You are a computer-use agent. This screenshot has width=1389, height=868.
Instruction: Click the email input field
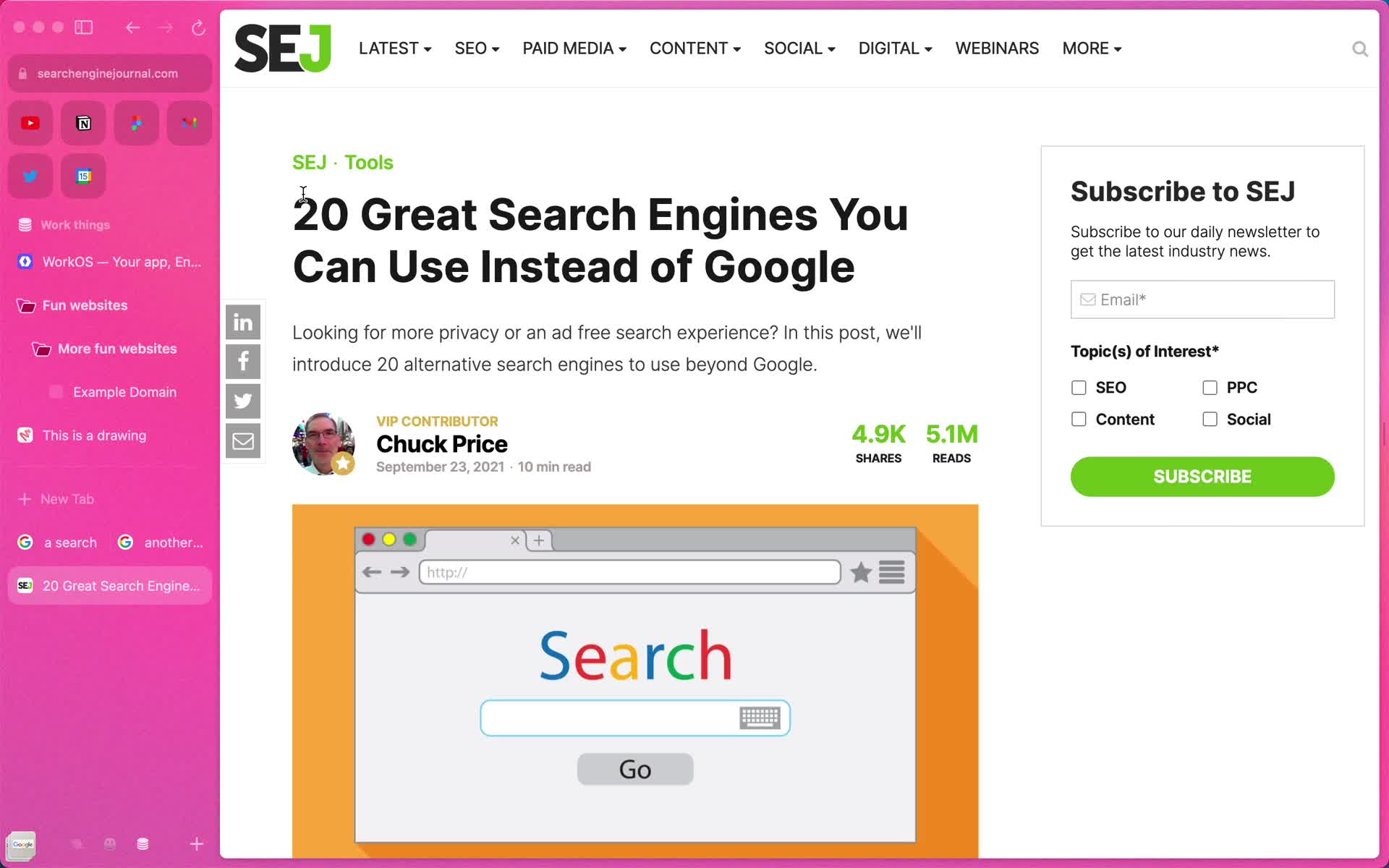1202,299
